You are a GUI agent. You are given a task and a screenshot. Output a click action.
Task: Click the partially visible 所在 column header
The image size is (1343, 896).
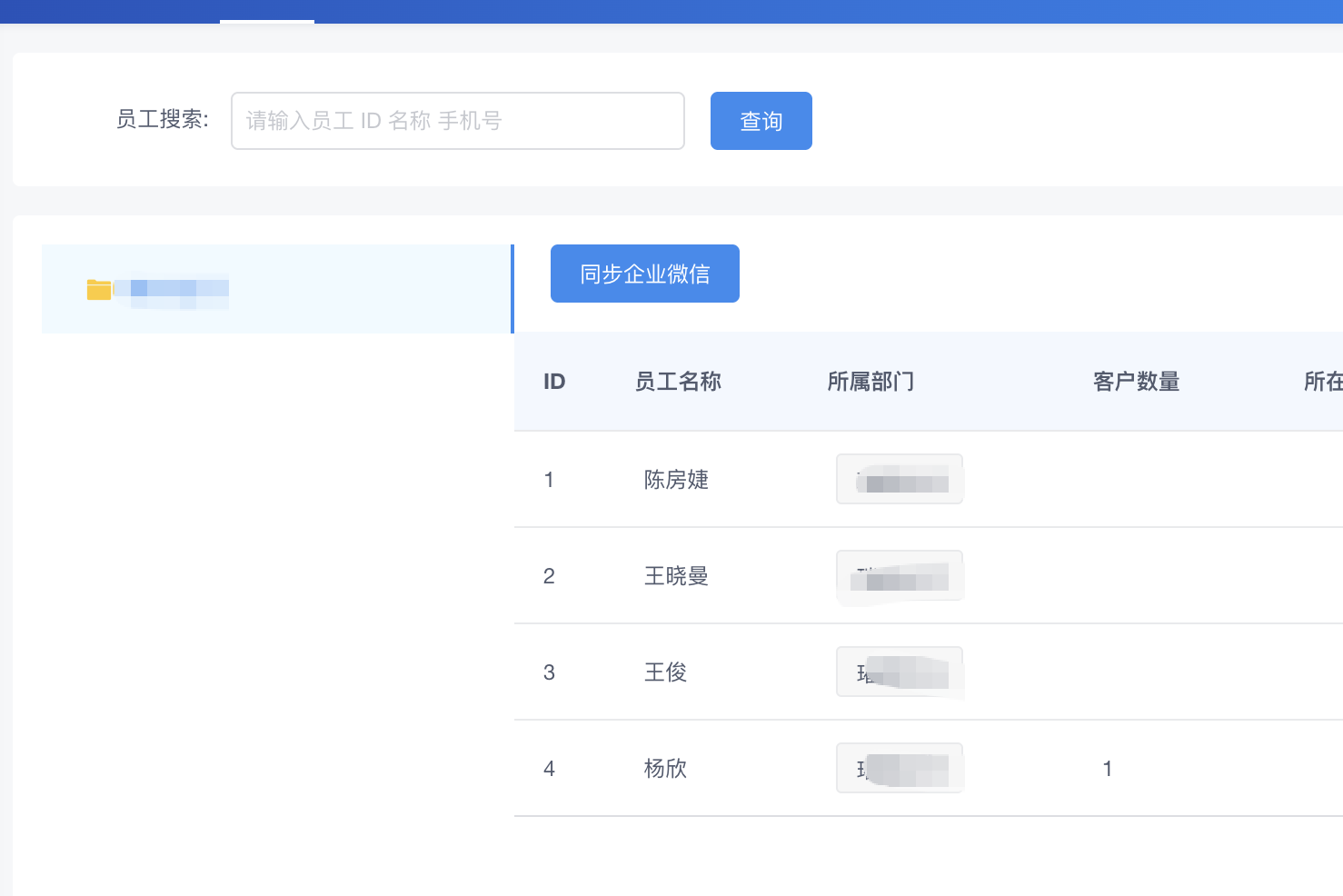click(x=1322, y=382)
